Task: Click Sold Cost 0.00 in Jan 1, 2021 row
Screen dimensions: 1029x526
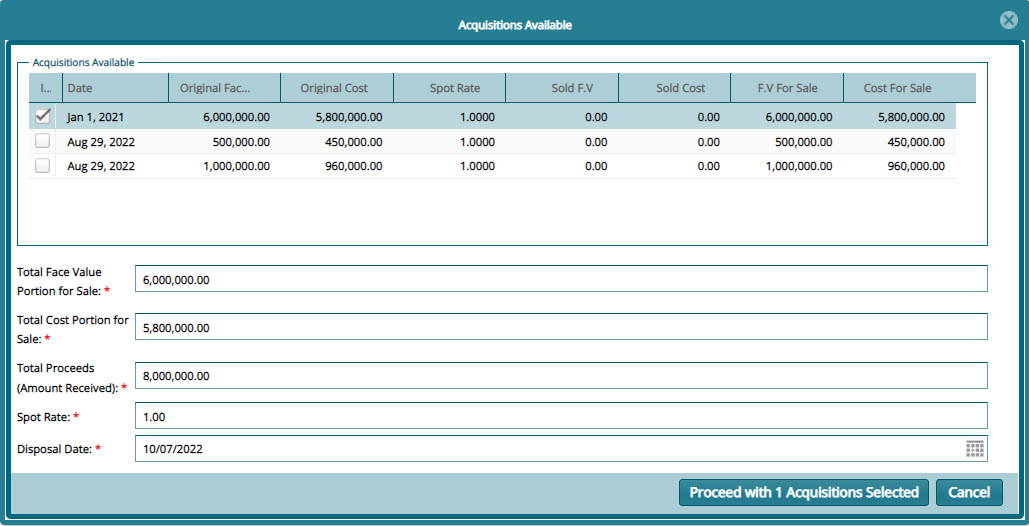Action: [x=709, y=117]
